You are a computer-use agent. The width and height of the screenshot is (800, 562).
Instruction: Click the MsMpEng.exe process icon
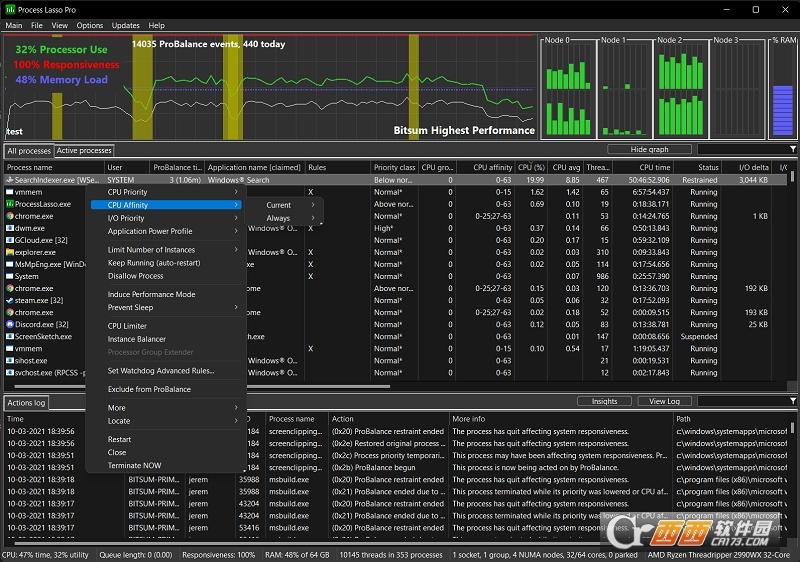tap(10, 264)
